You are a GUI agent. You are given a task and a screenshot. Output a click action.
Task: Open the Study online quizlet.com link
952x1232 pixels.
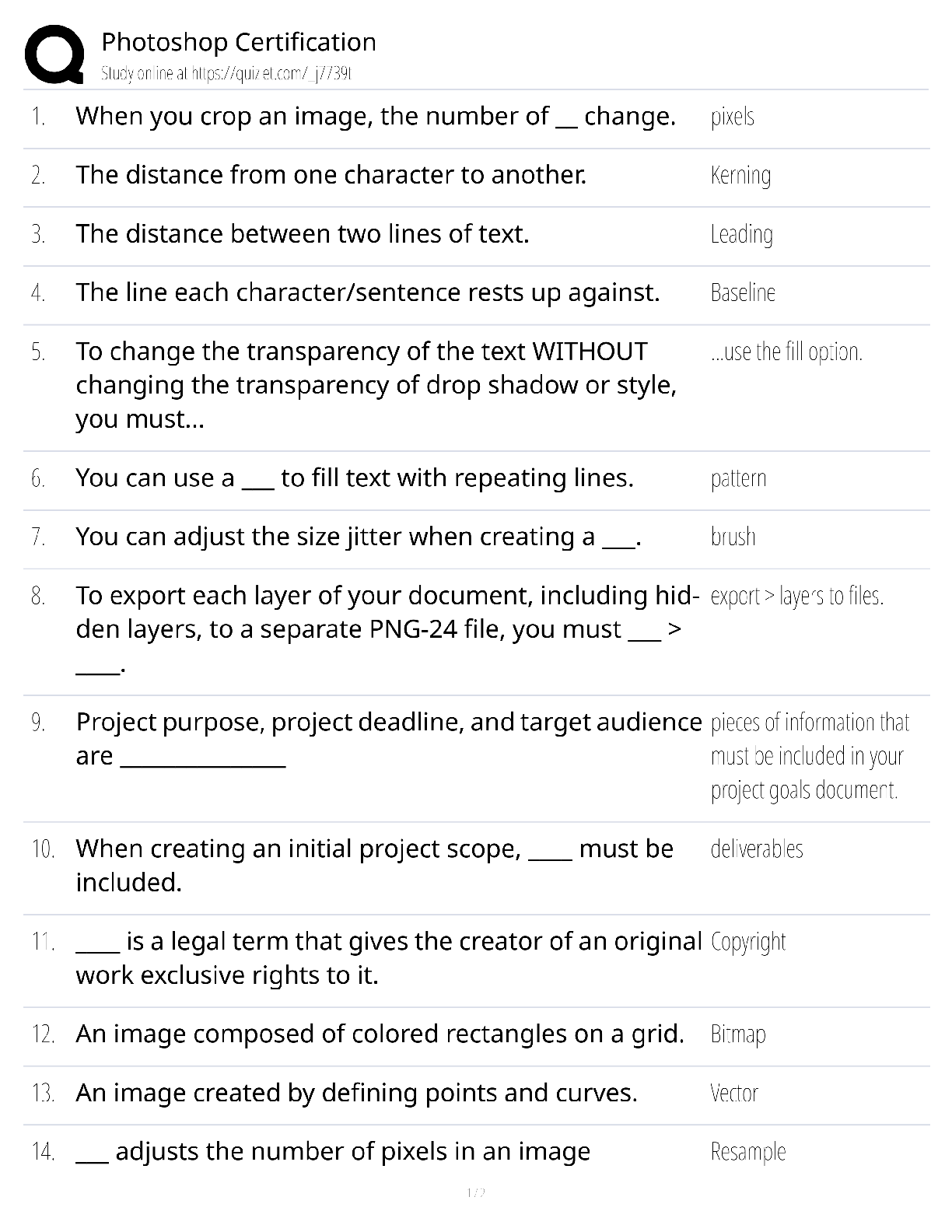(x=226, y=74)
